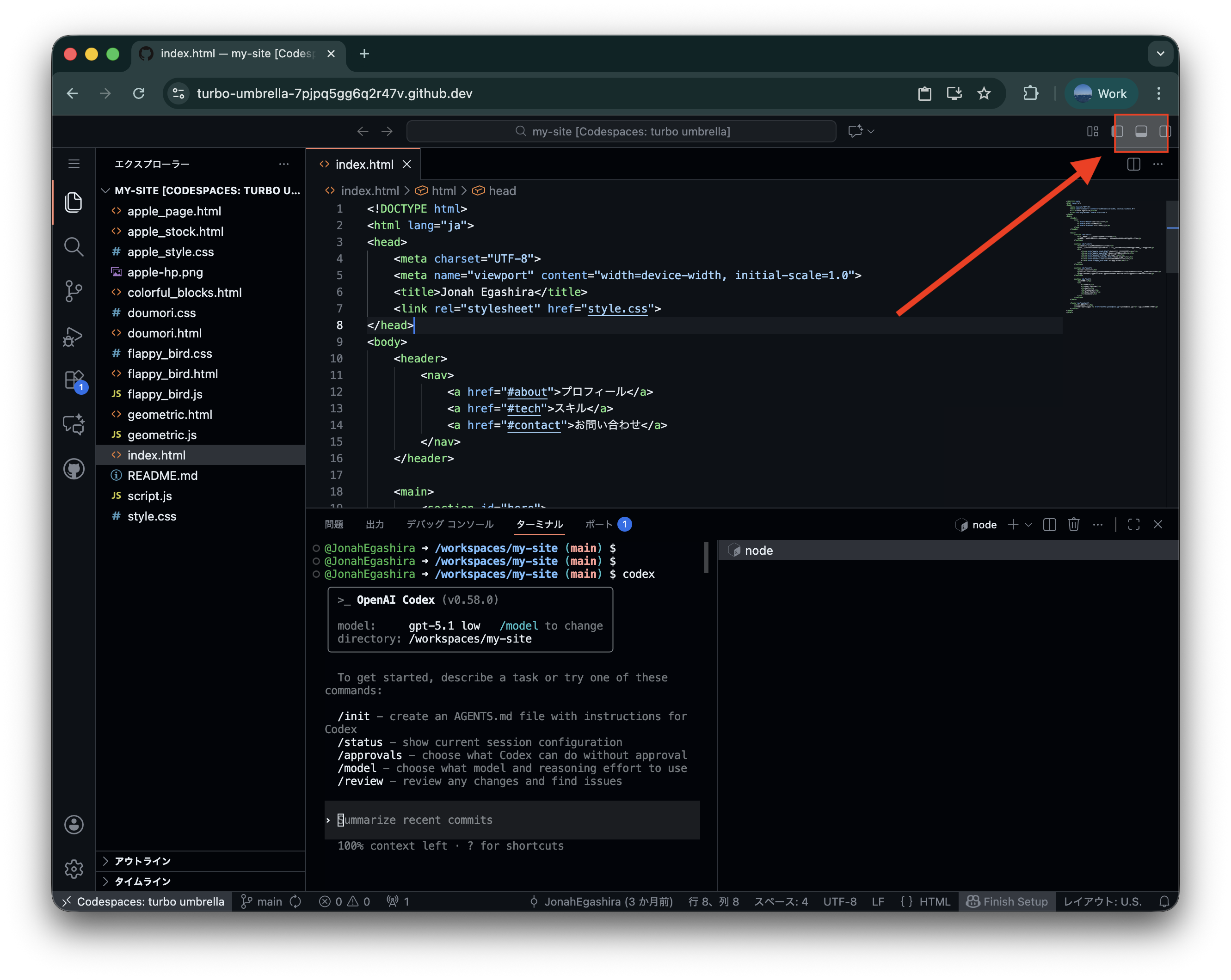1231x980 pixels.
Task: Open Source Control view
Action: [x=74, y=291]
